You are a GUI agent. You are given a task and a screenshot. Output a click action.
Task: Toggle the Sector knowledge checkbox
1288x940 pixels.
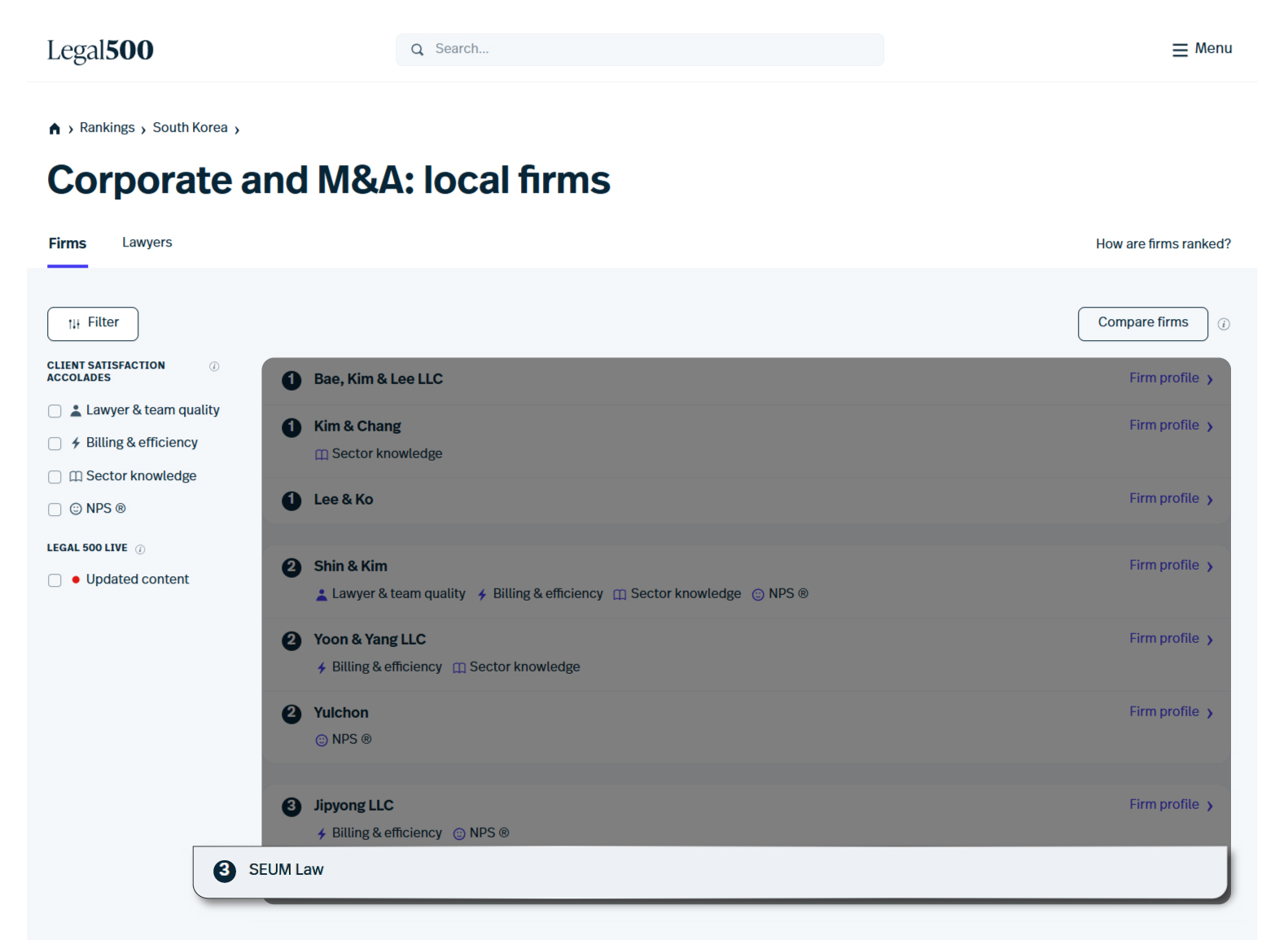tap(55, 477)
